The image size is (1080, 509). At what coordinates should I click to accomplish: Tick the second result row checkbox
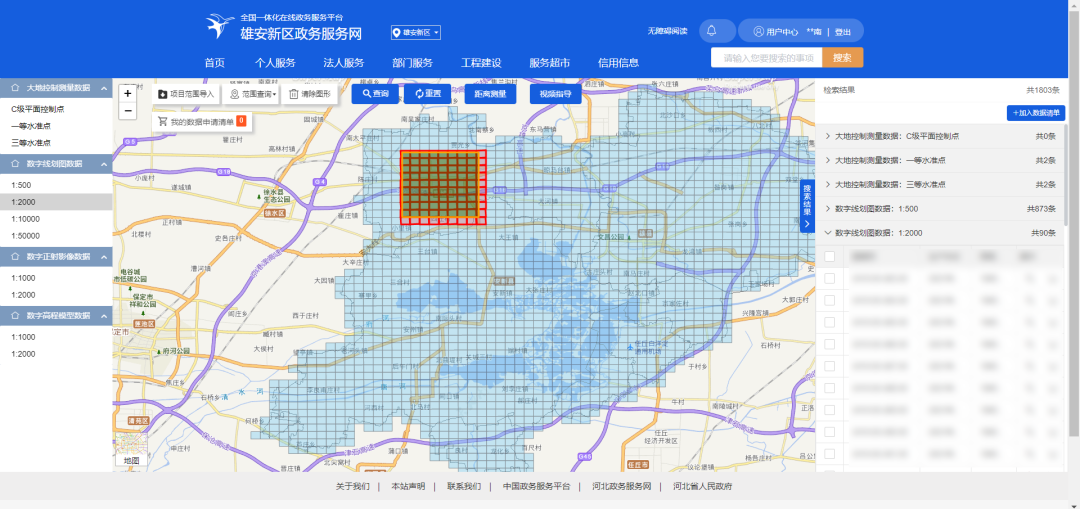pos(830,300)
